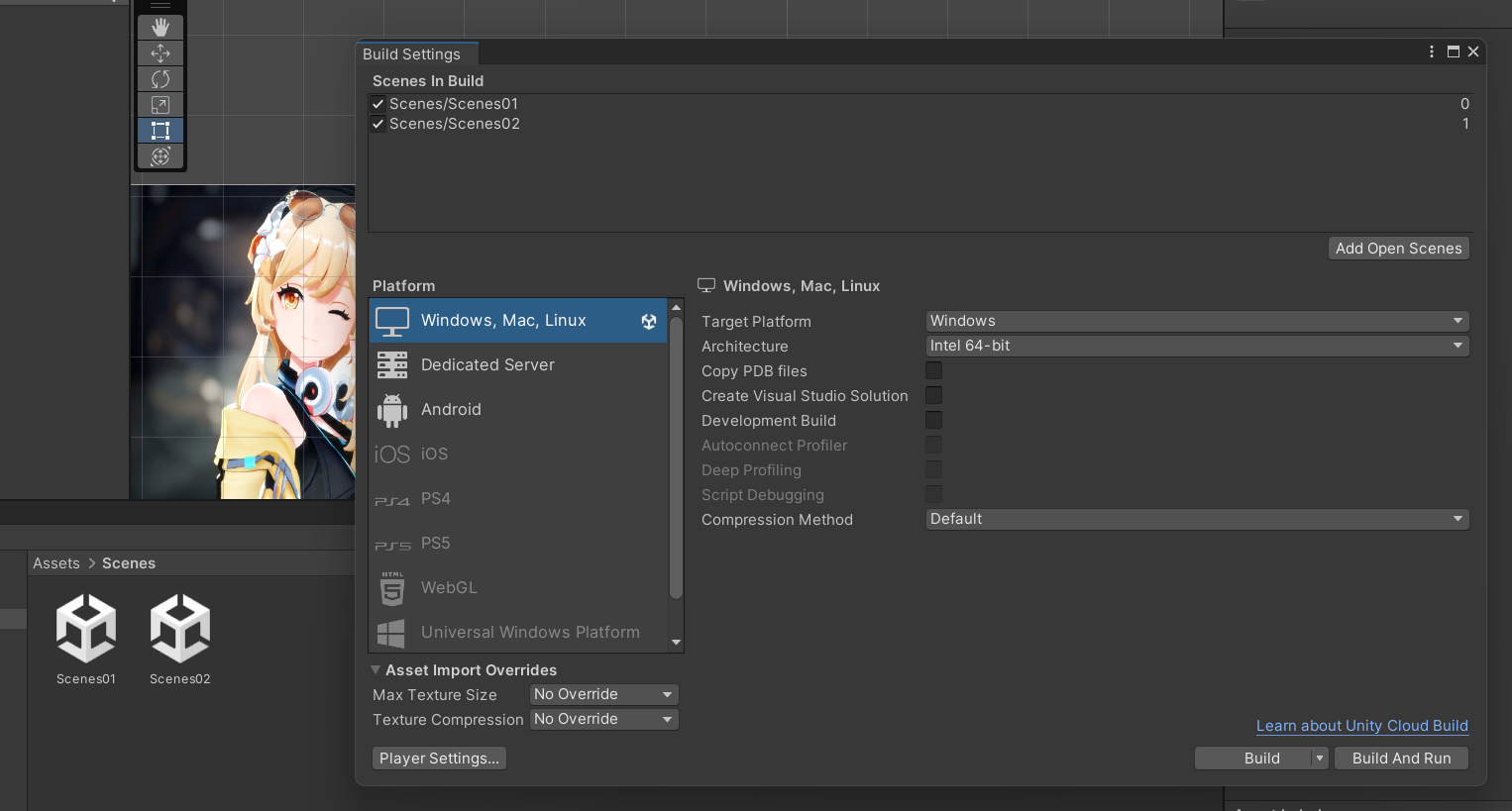Click monitor icon beside platform settings header
The image size is (1512, 811).
[706, 285]
